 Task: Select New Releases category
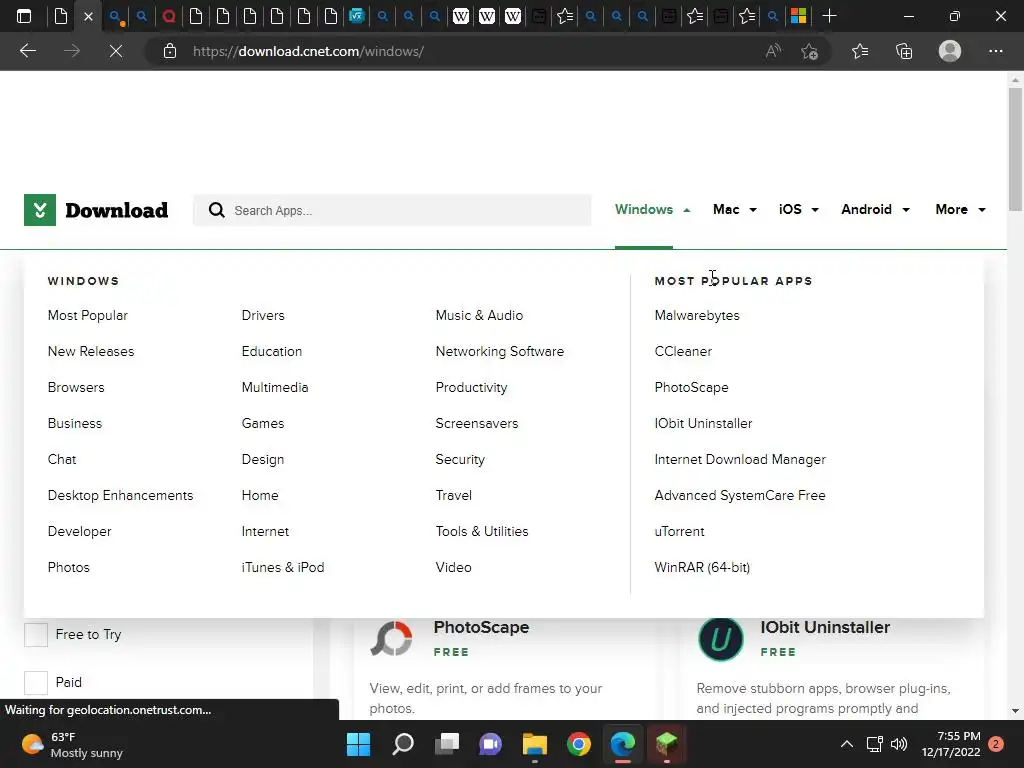point(91,351)
